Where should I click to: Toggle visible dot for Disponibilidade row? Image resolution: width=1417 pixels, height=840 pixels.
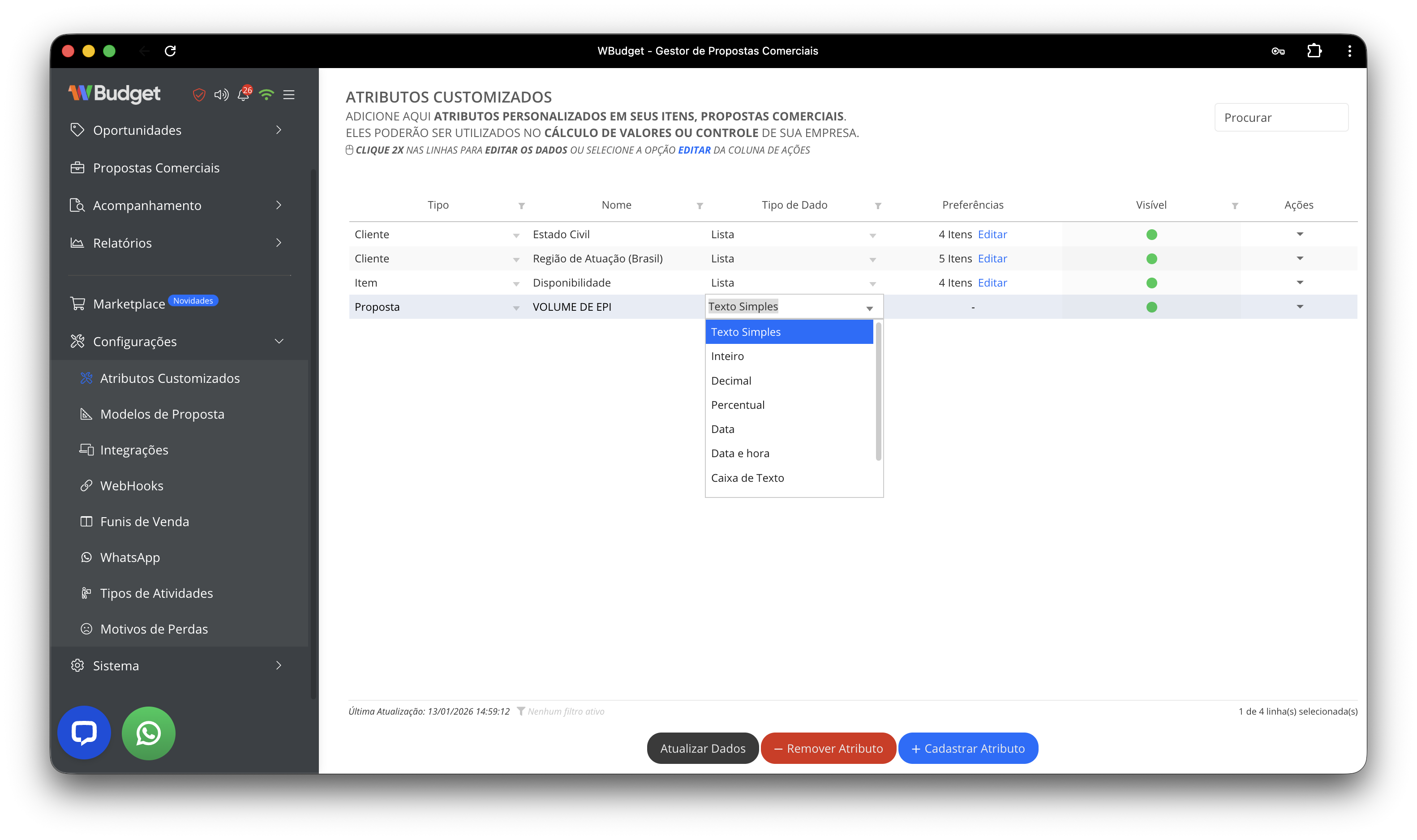pos(1151,283)
